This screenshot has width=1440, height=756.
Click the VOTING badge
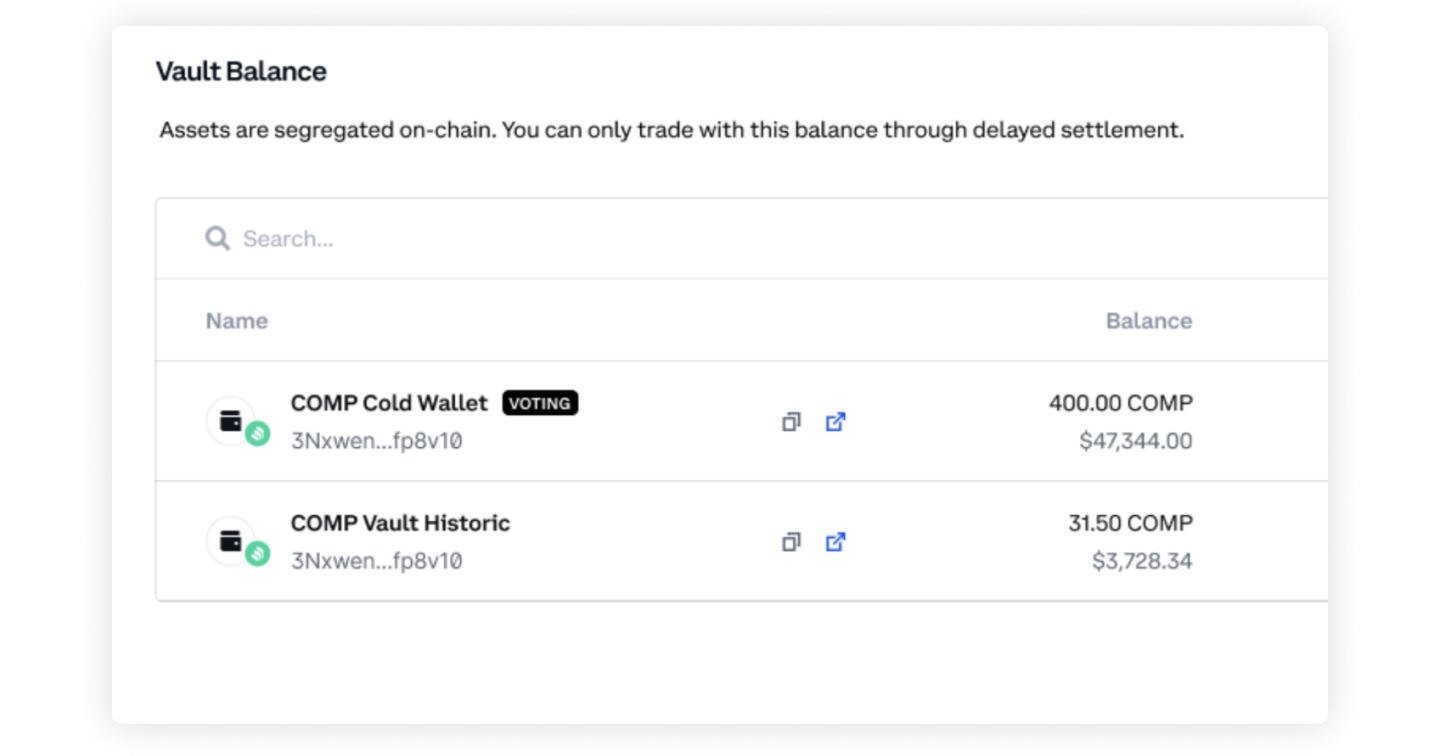(540, 403)
